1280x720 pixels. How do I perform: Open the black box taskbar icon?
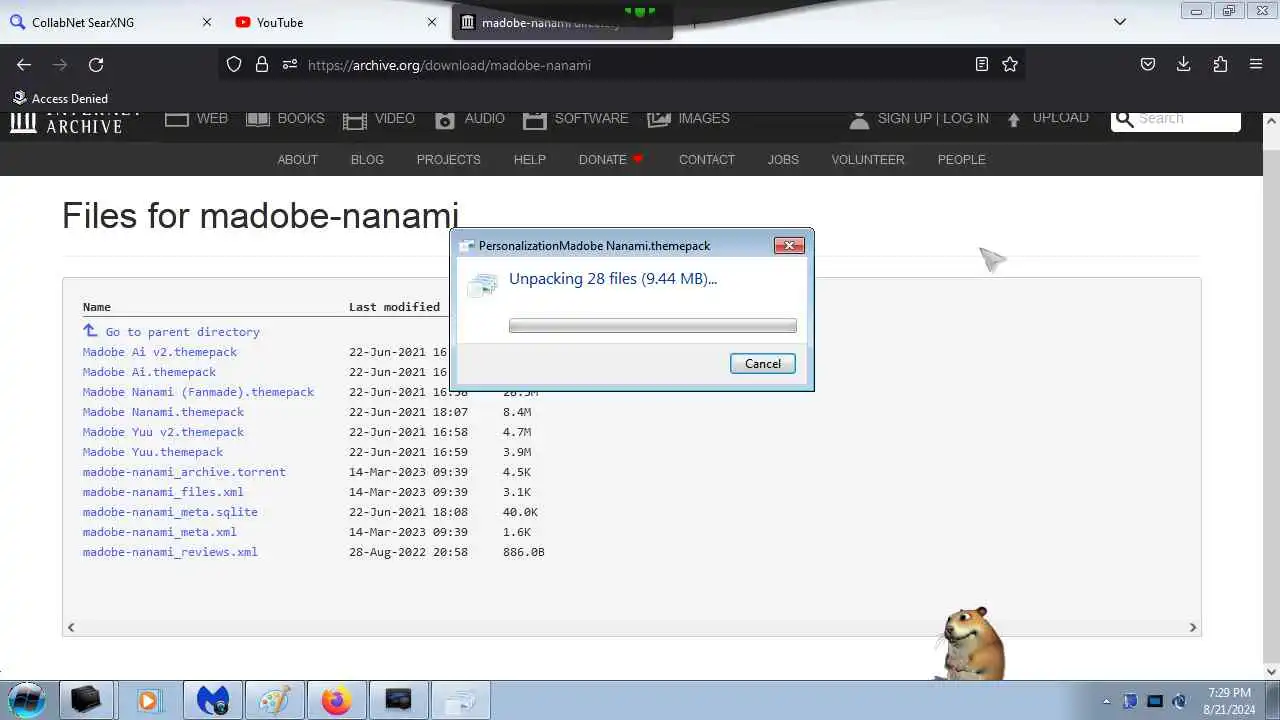(87, 701)
